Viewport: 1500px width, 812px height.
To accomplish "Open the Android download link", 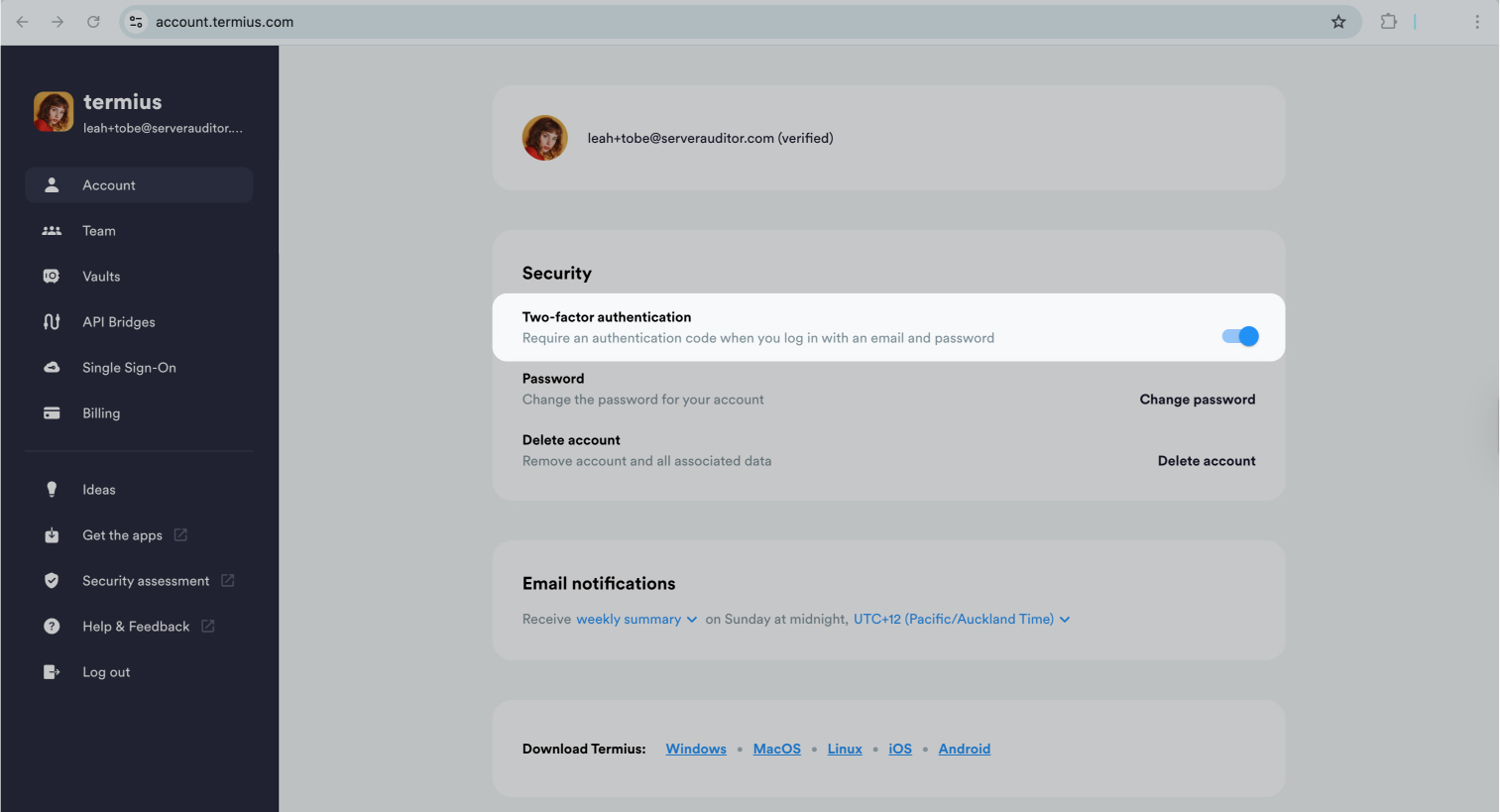I will [965, 750].
